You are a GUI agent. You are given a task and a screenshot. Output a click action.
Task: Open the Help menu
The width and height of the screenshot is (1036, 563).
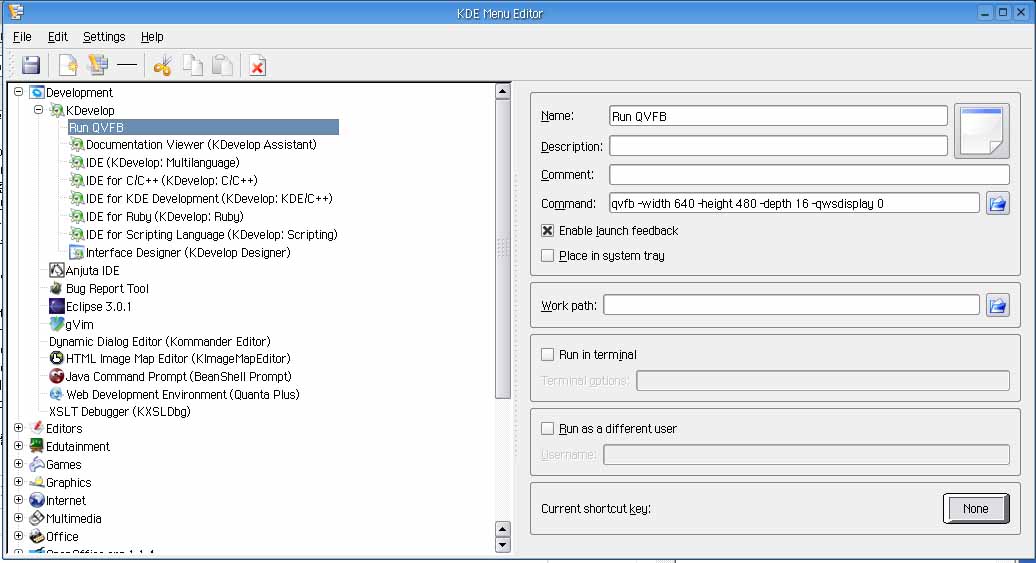(152, 37)
